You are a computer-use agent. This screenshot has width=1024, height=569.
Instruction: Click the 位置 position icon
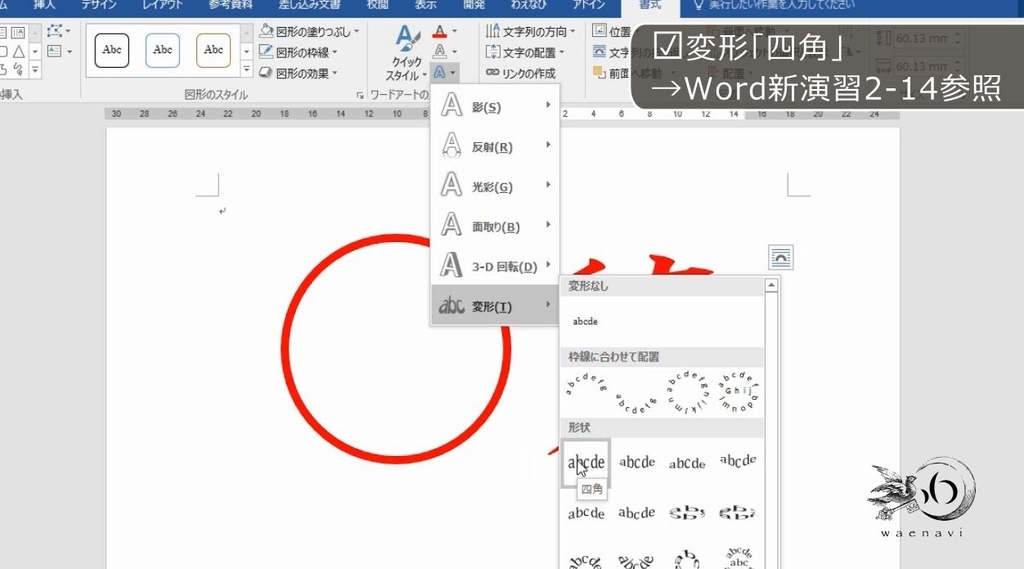click(x=600, y=31)
